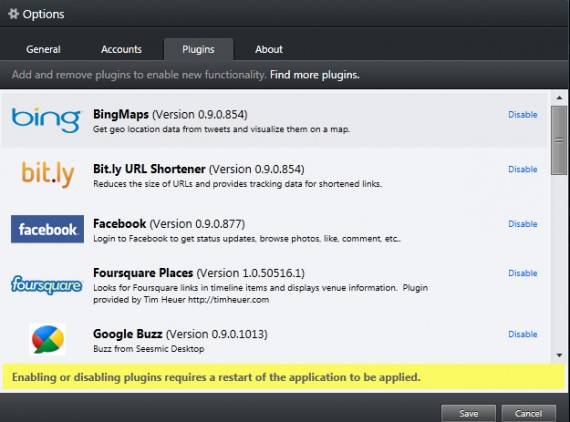This screenshot has height=422, width=570.
Task: Disable the Foursquare Places plugin
Action: 522,273
